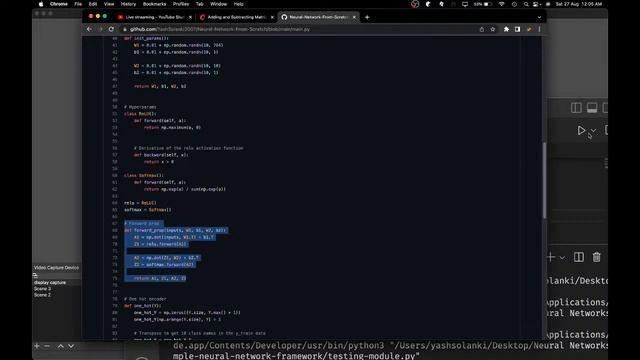Image resolution: width=640 pixels, height=360 pixels.
Task: Share this page from the address bar
Action: pyautogui.click(x=482, y=29)
